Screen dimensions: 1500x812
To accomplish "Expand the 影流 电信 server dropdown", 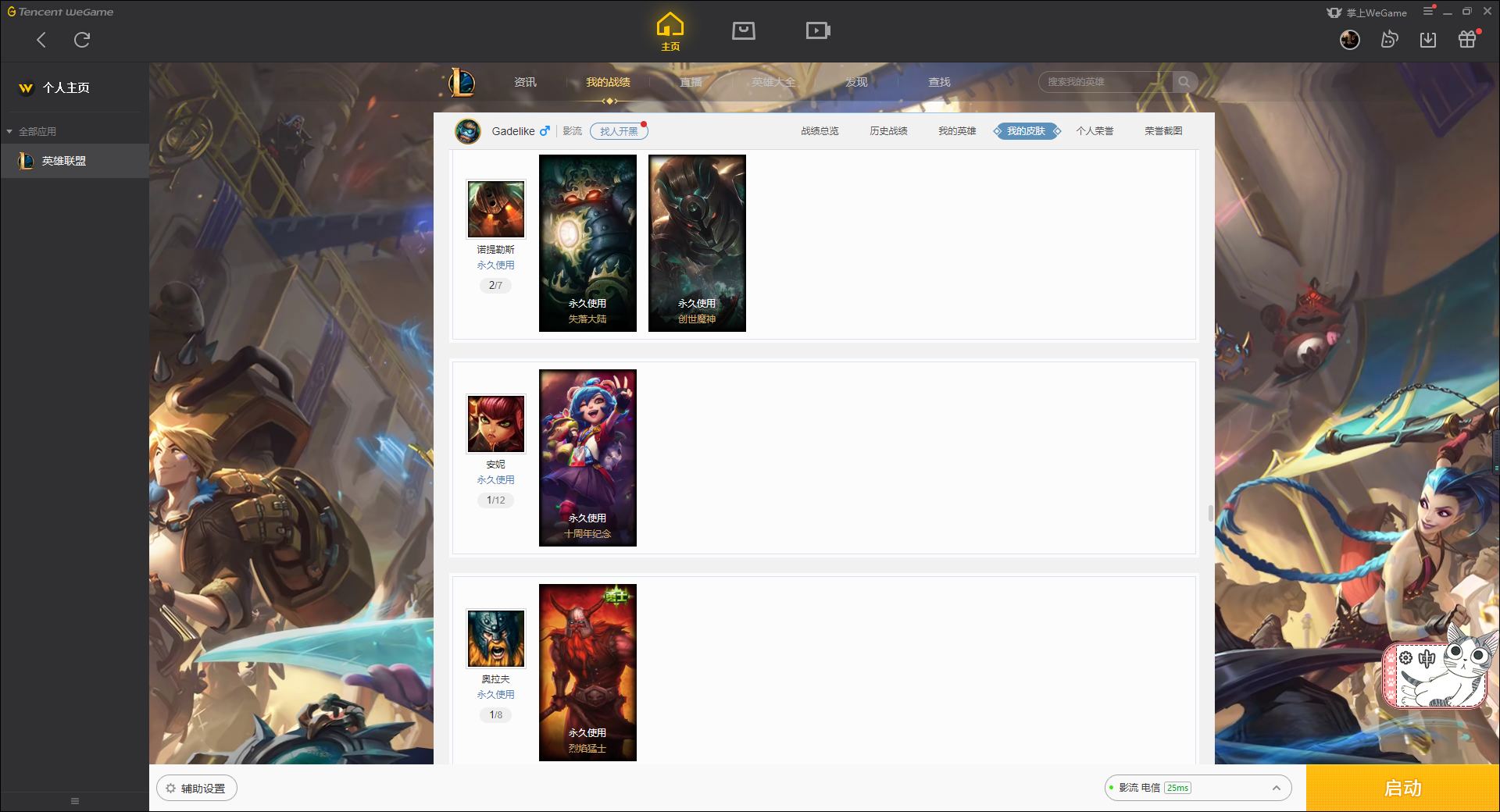I will coord(1198,788).
